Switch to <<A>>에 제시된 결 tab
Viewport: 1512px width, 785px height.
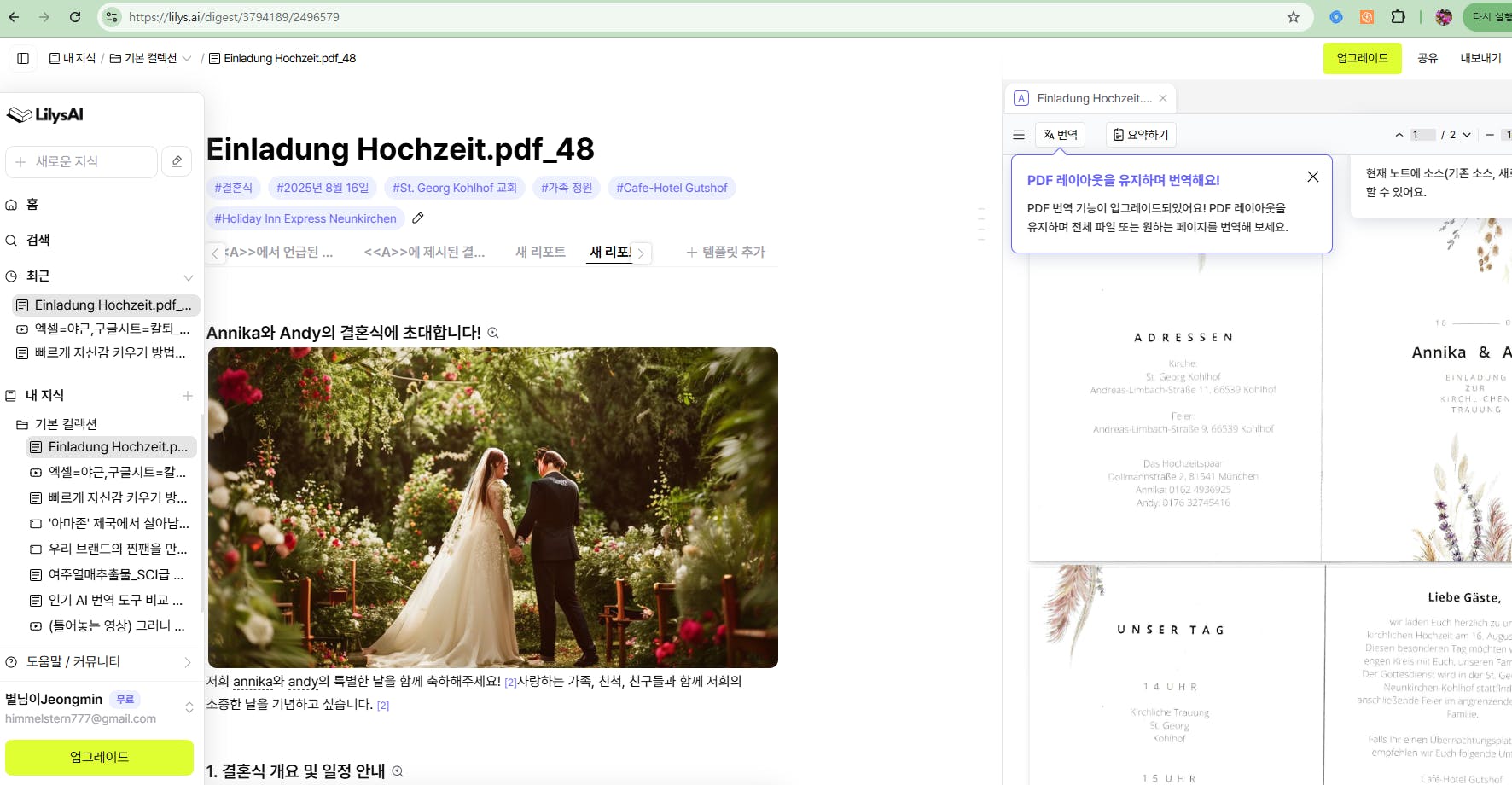pos(424,253)
